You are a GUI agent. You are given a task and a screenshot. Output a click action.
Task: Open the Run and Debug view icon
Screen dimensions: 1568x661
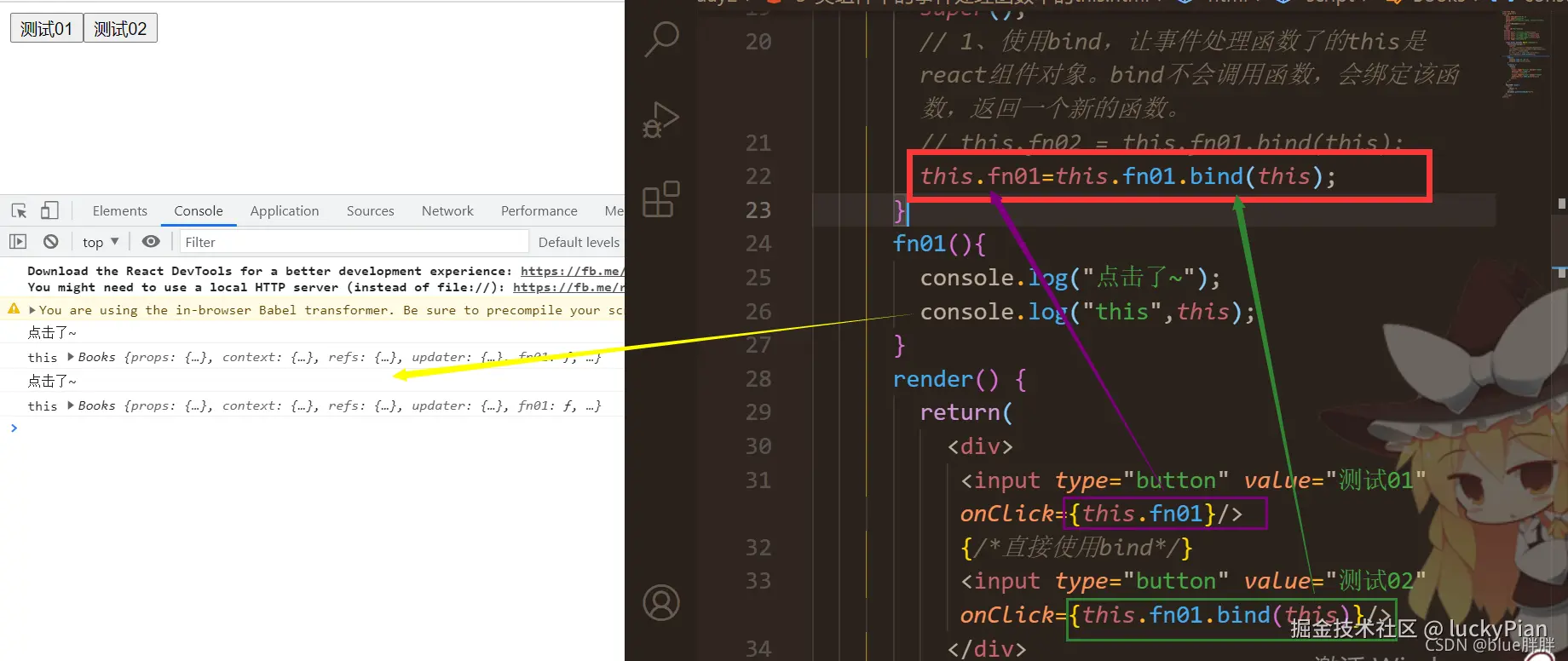point(661,120)
